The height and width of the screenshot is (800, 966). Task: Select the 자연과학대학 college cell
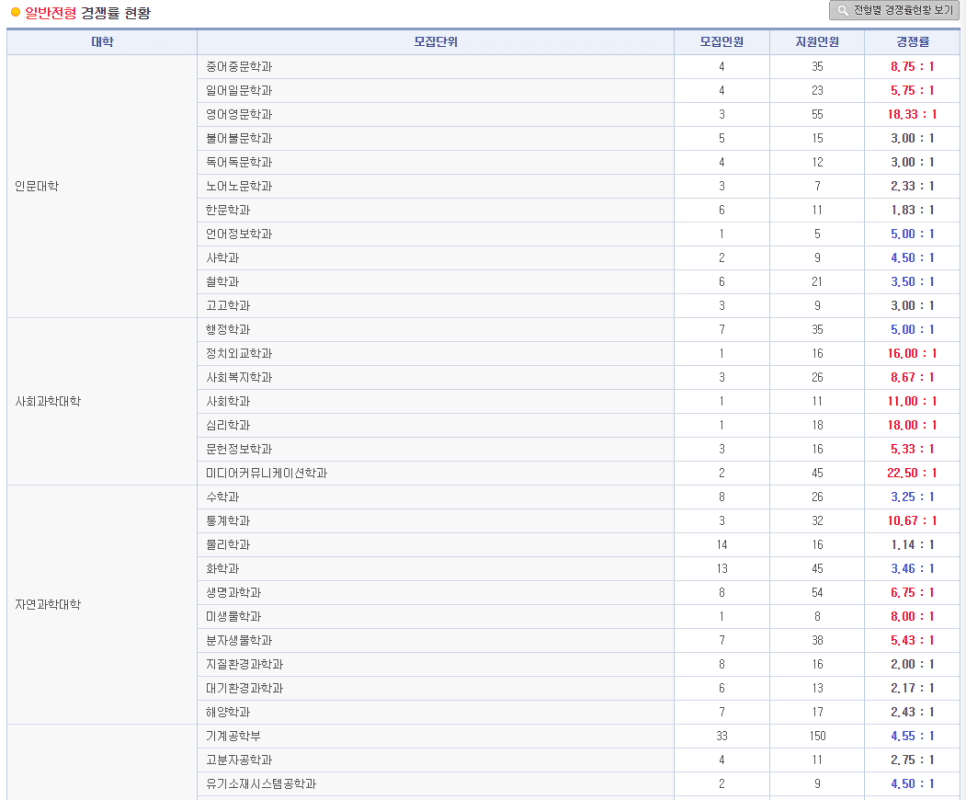click(102, 605)
